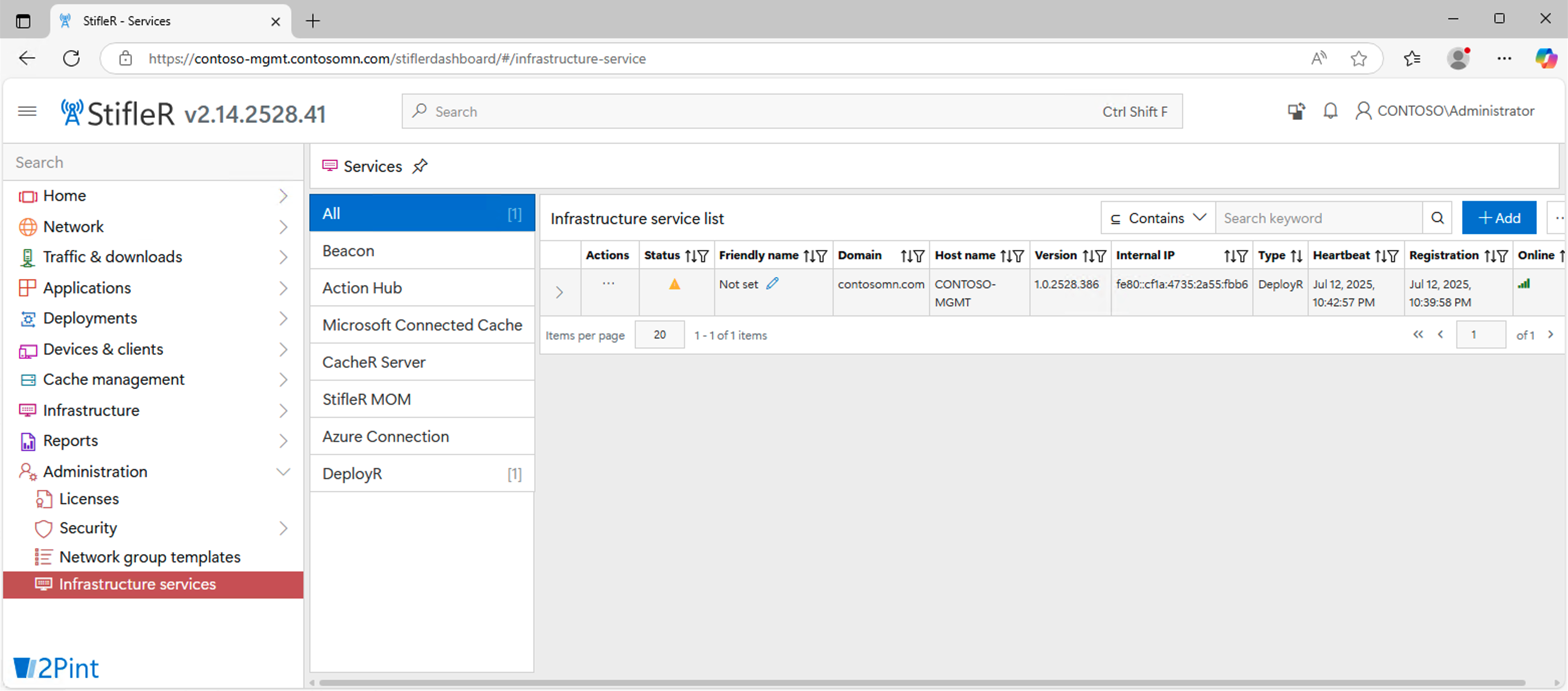Toggle sort order on Host name column
The height and width of the screenshot is (691, 1568).
[1005, 256]
